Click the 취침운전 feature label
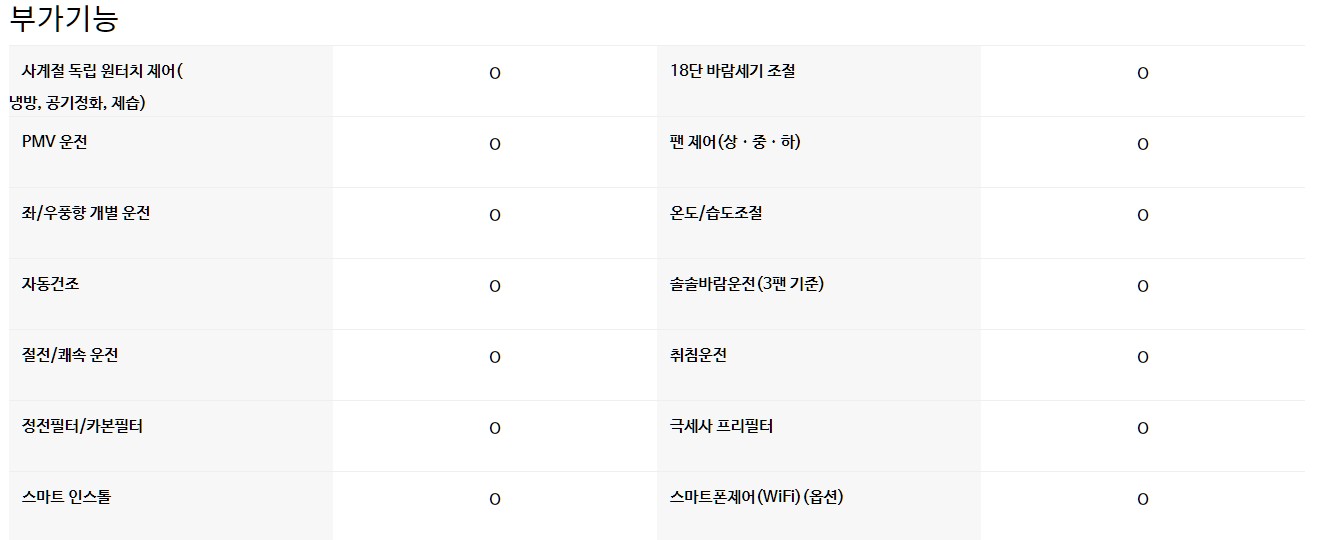The width and height of the screenshot is (1317, 540). click(x=698, y=355)
